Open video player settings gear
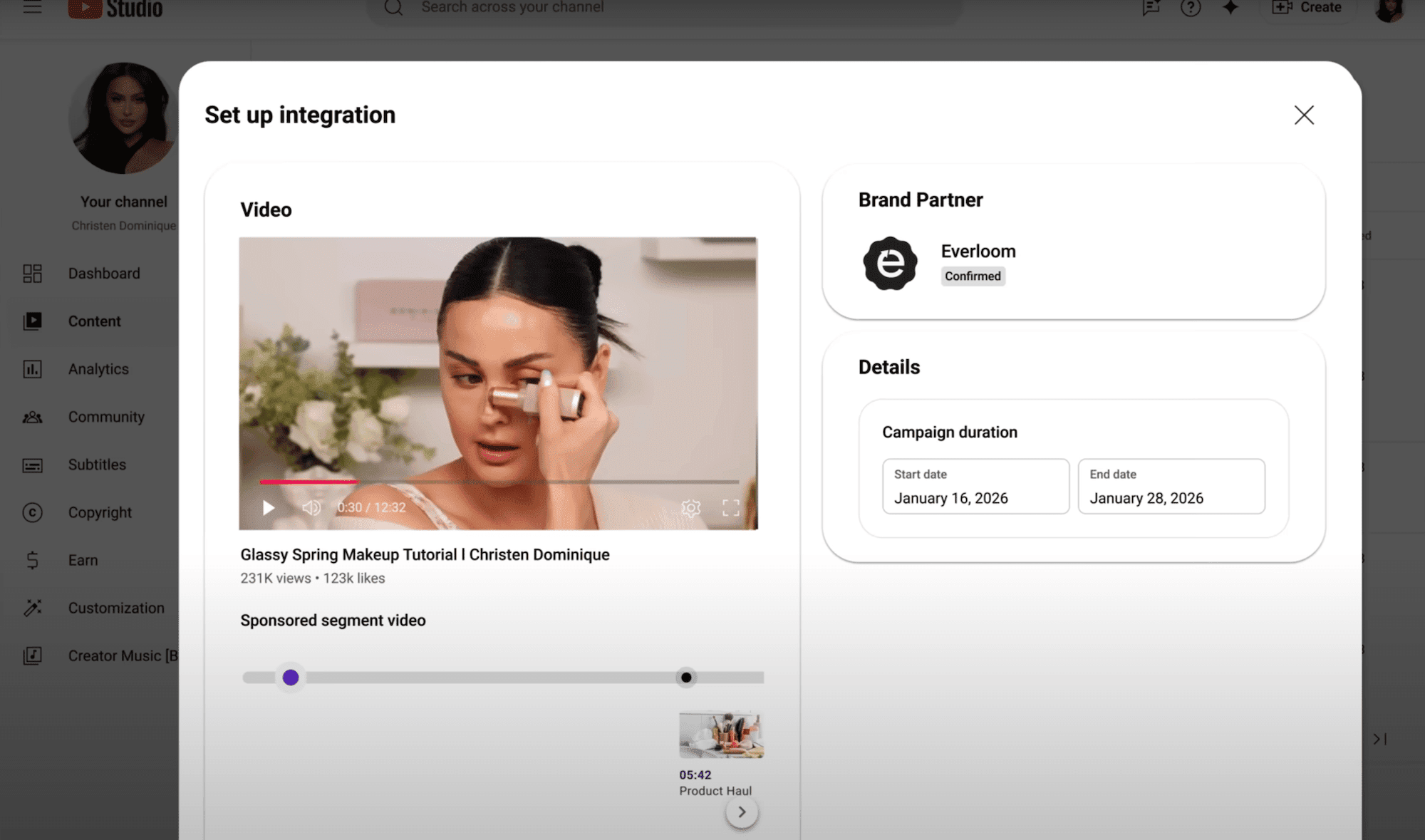Image resolution: width=1425 pixels, height=840 pixels. 690,508
